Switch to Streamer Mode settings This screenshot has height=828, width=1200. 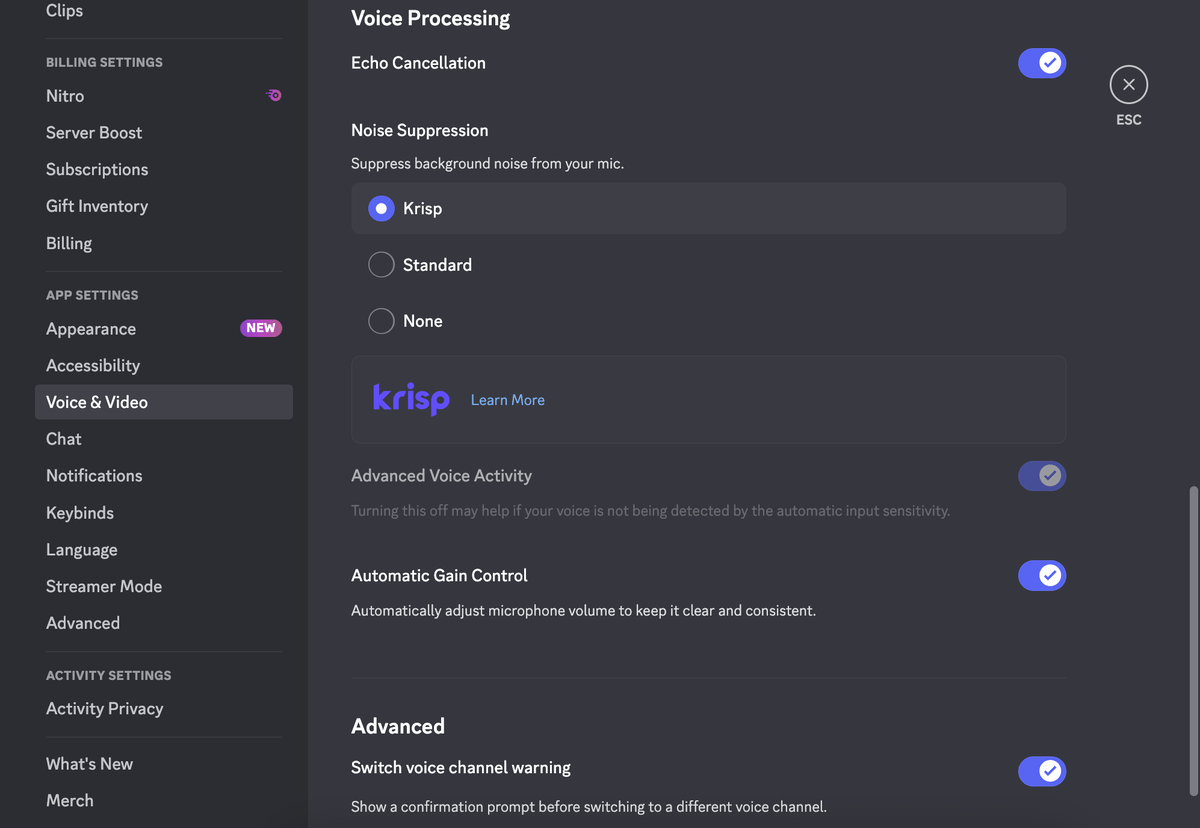(104, 586)
